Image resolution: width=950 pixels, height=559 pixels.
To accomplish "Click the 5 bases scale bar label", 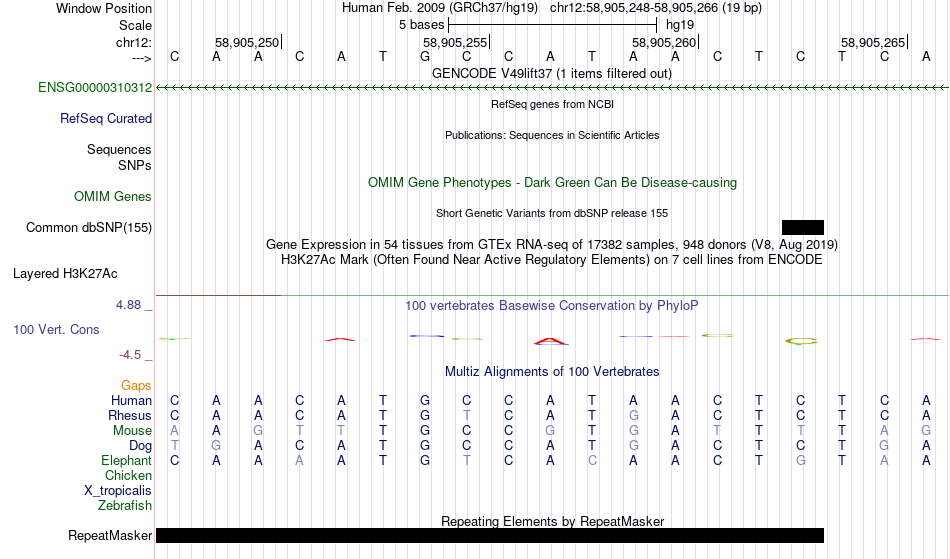I will [x=421, y=25].
